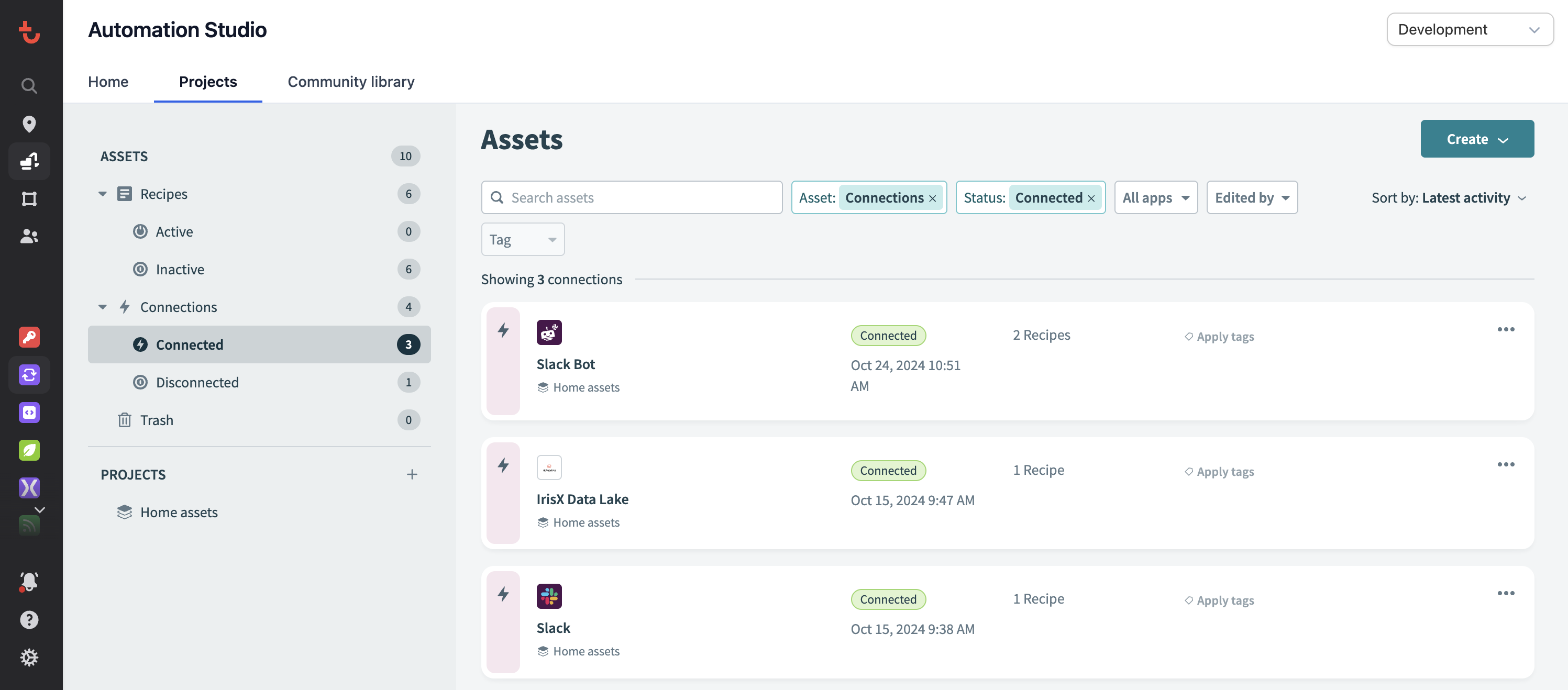Open the community/people icon in sidebar
1568x690 pixels.
tap(29, 237)
